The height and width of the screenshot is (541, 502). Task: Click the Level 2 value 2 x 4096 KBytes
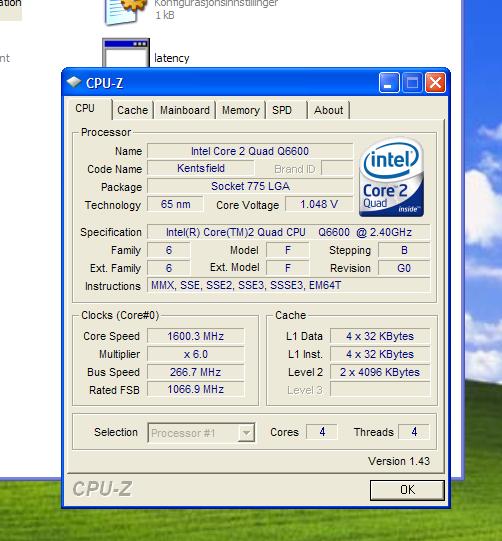(x=380, y=372)
